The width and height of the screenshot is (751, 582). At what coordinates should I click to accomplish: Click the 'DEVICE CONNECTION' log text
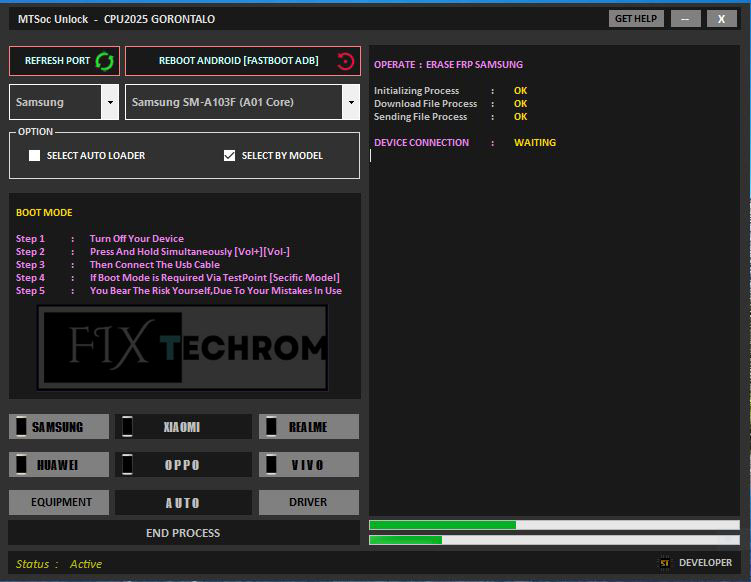coord(421,143)
